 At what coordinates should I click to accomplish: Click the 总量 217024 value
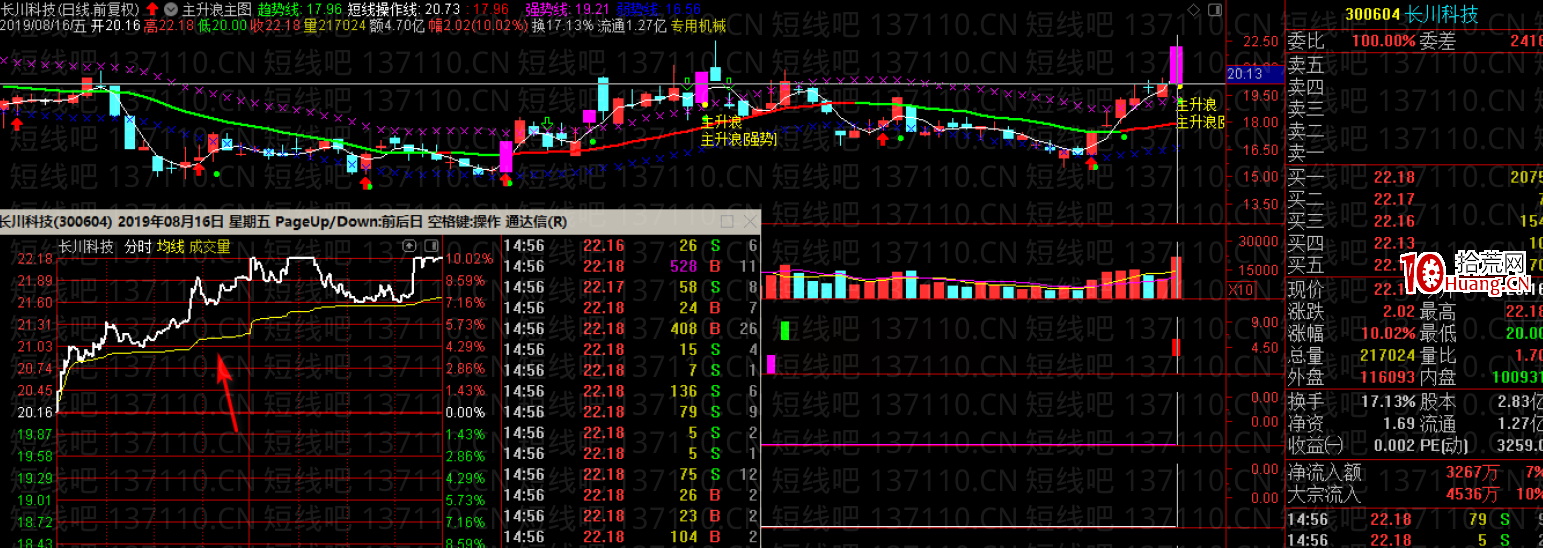point(1388,355)
